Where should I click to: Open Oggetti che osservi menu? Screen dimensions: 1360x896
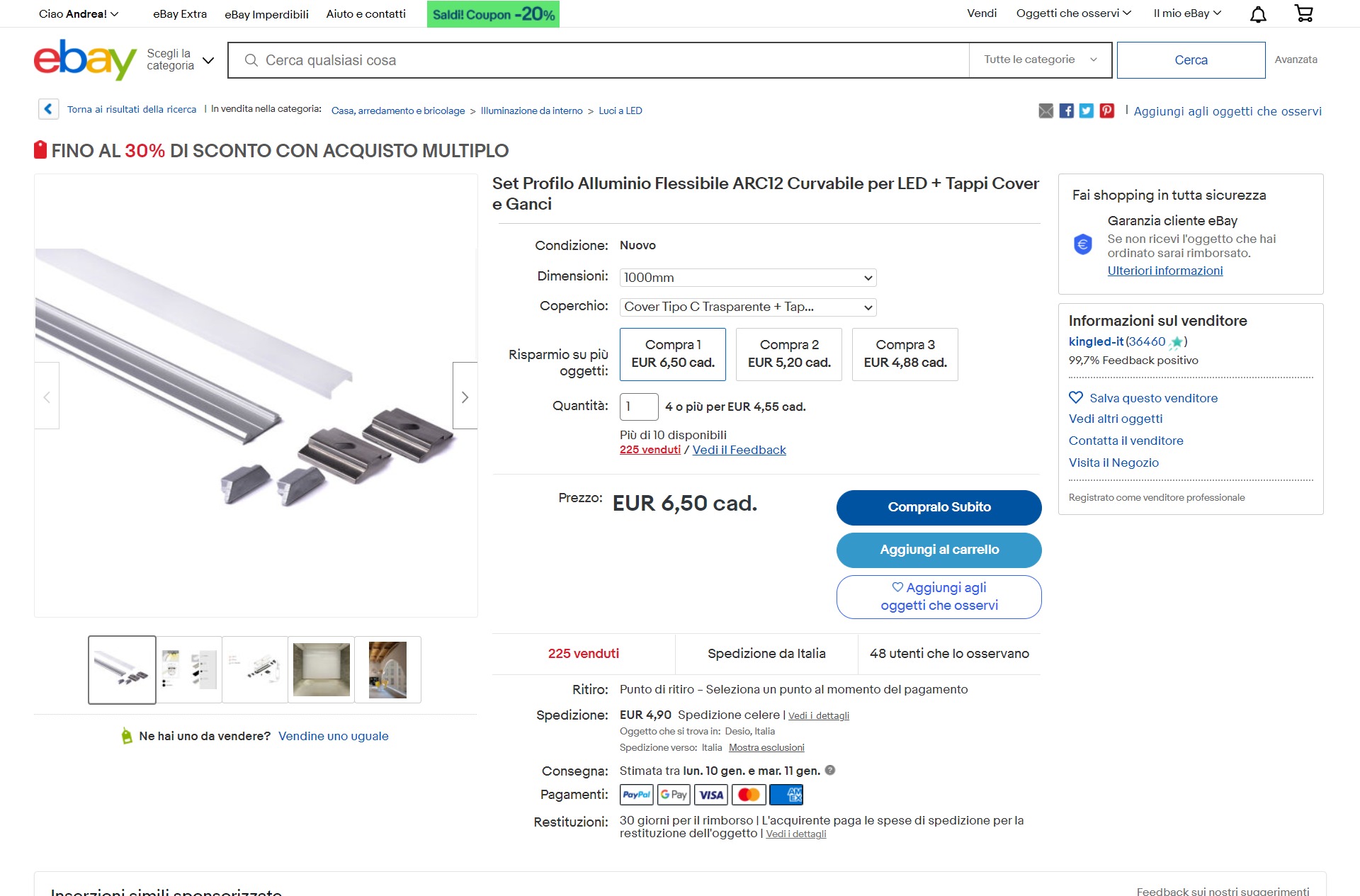point(1074,13)
